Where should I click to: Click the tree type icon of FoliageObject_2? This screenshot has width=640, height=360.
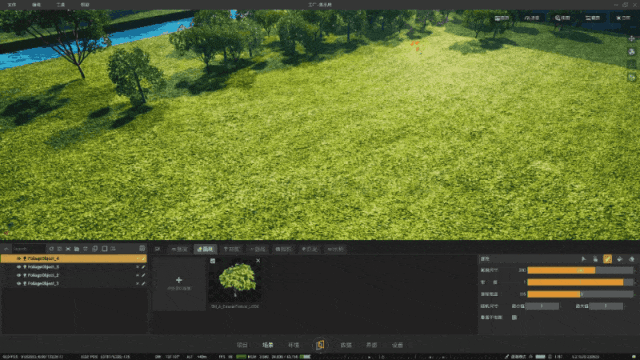(24, 275)
